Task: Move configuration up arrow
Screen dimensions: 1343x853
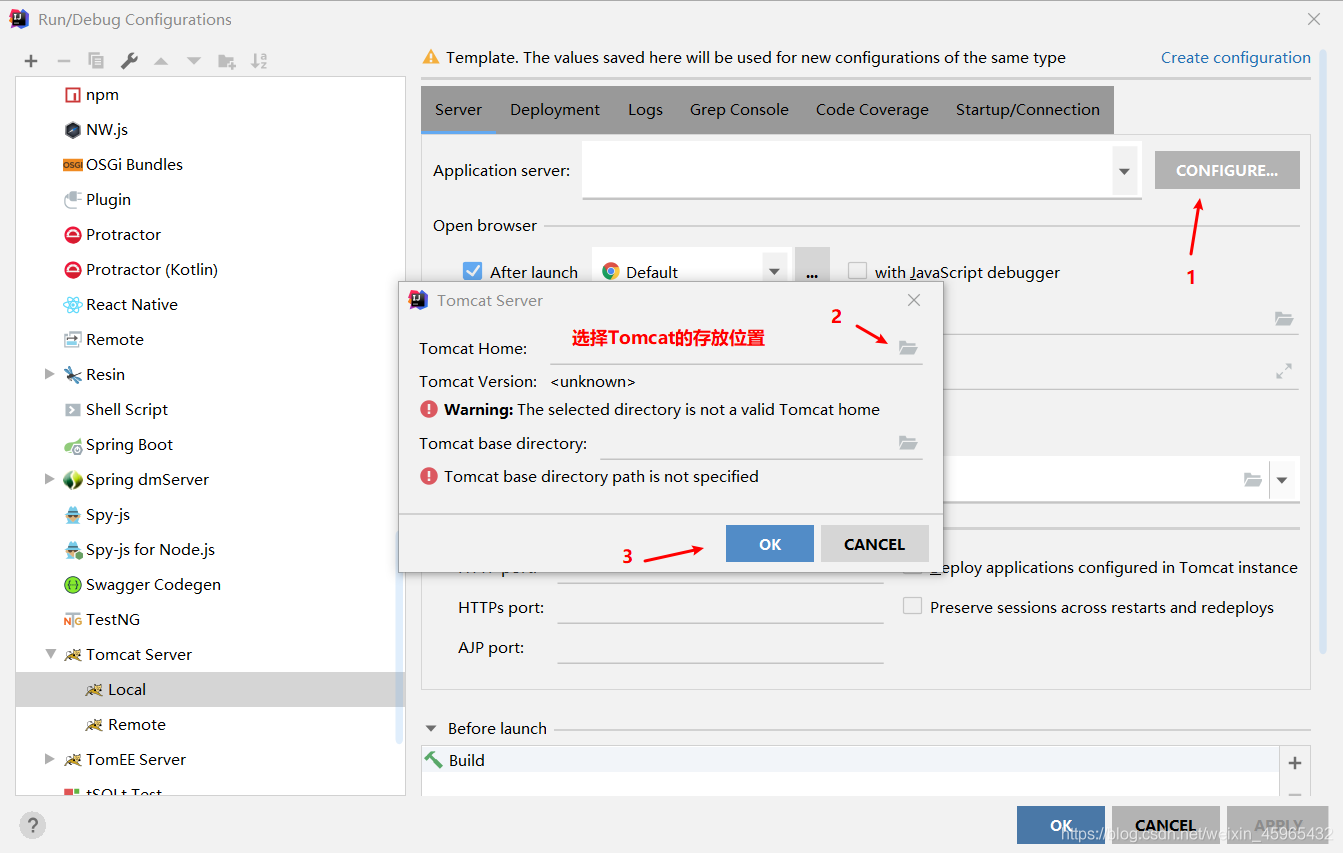Action: pos(161,61)
